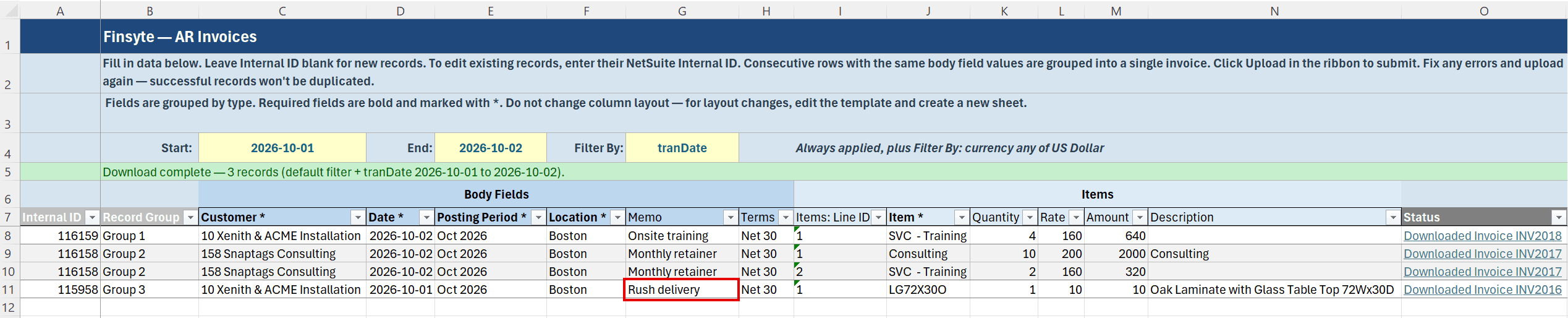Viewport: 1568px width, 318px height.
Task: Open the Status column filter dropdown
Action: point(1559,217)
